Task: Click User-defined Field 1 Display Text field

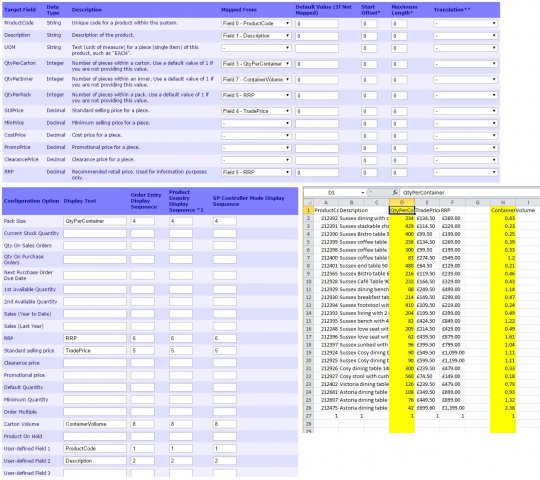Action: click(x=95, y=449)
